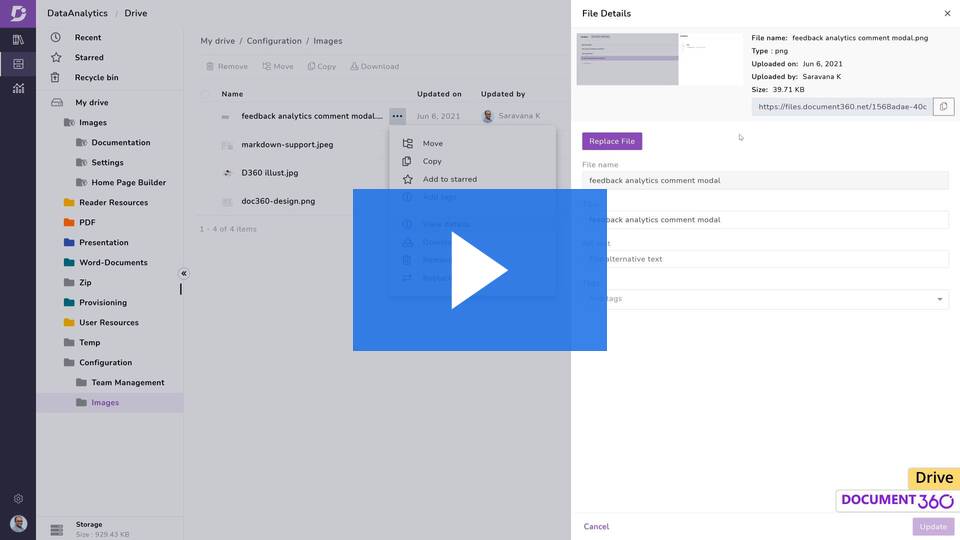Sort by Updated on column header
The height and width of the screenshot is (540, 960).
point(439,94)
